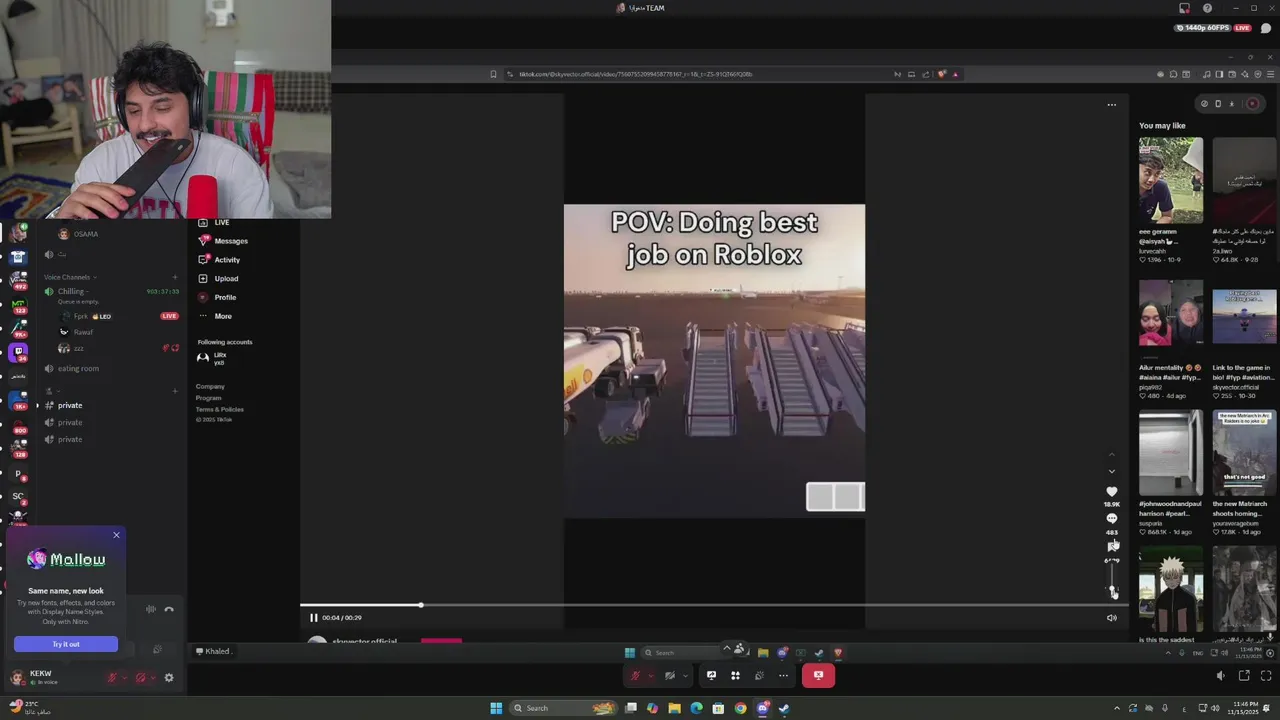Show hidden system tray icons
1280x720 pixels.
coord(1117,708)
